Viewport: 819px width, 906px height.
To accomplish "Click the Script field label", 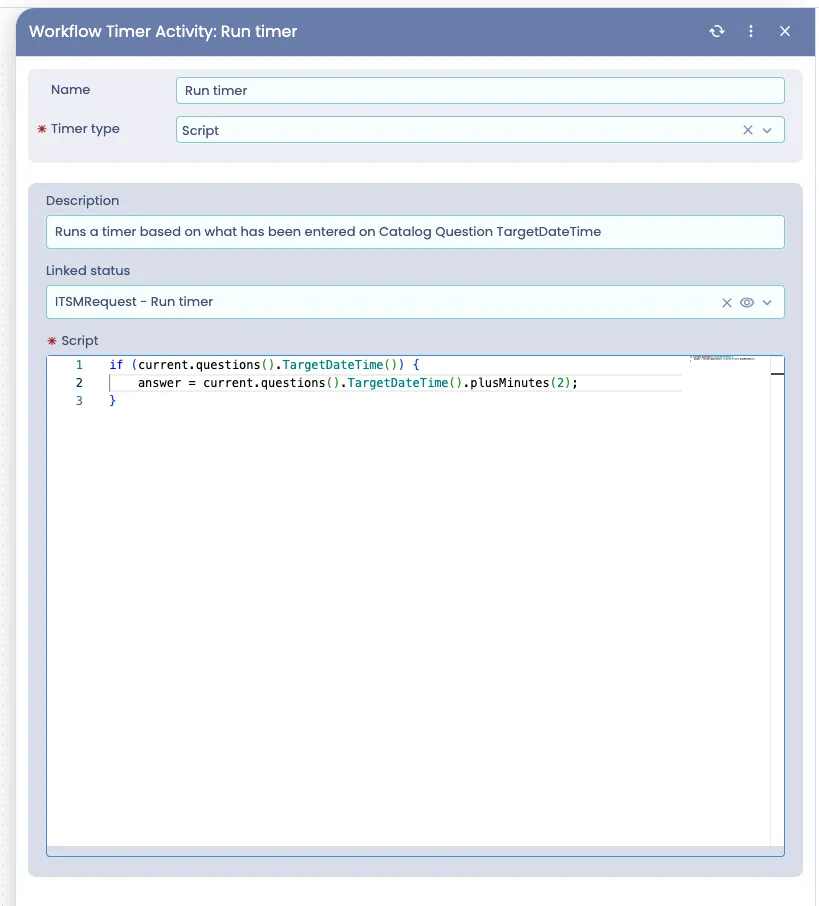I will click(x=80, y=341).
